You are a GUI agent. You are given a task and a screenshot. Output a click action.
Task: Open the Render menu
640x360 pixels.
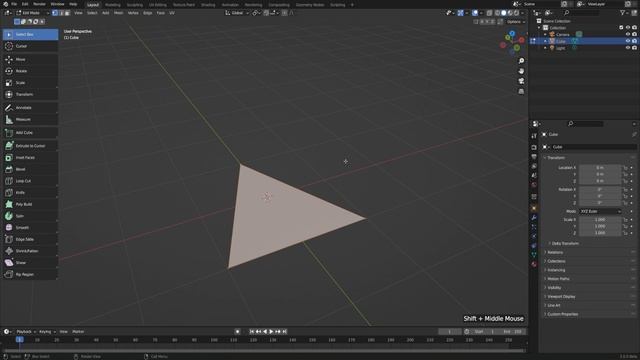point(39,4)
